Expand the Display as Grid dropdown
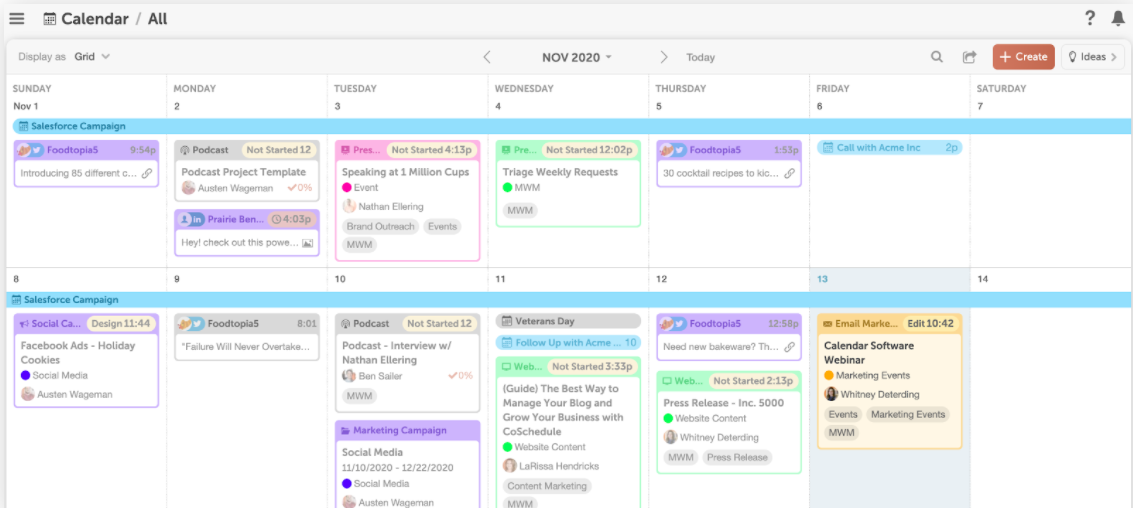The image size is (1133, 508). [x=92, y=57]
